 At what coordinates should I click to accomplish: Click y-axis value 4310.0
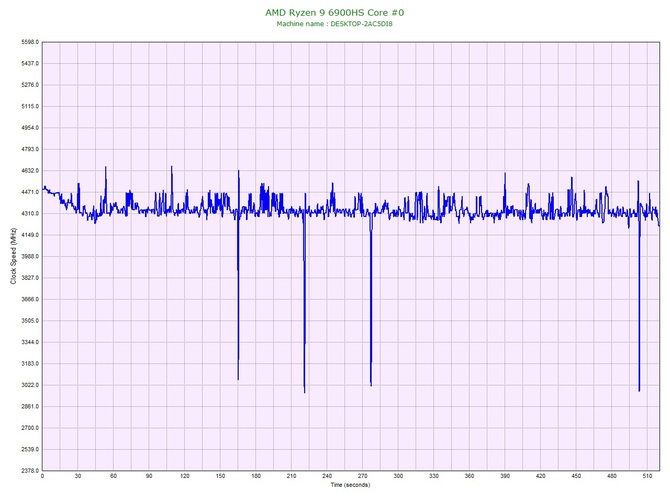click(x=30, y=213)
